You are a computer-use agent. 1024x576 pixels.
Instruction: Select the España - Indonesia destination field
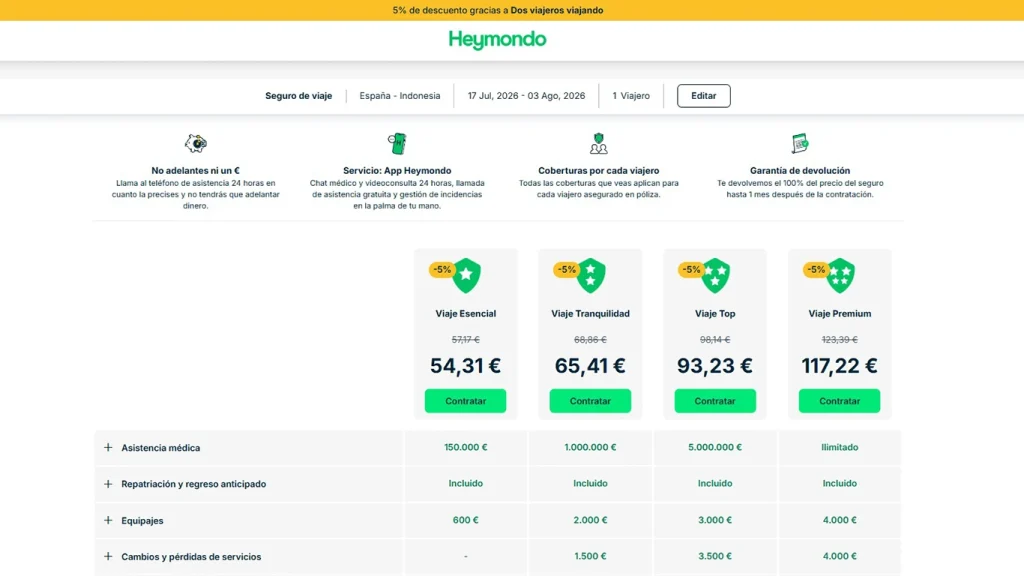[400, 95]
